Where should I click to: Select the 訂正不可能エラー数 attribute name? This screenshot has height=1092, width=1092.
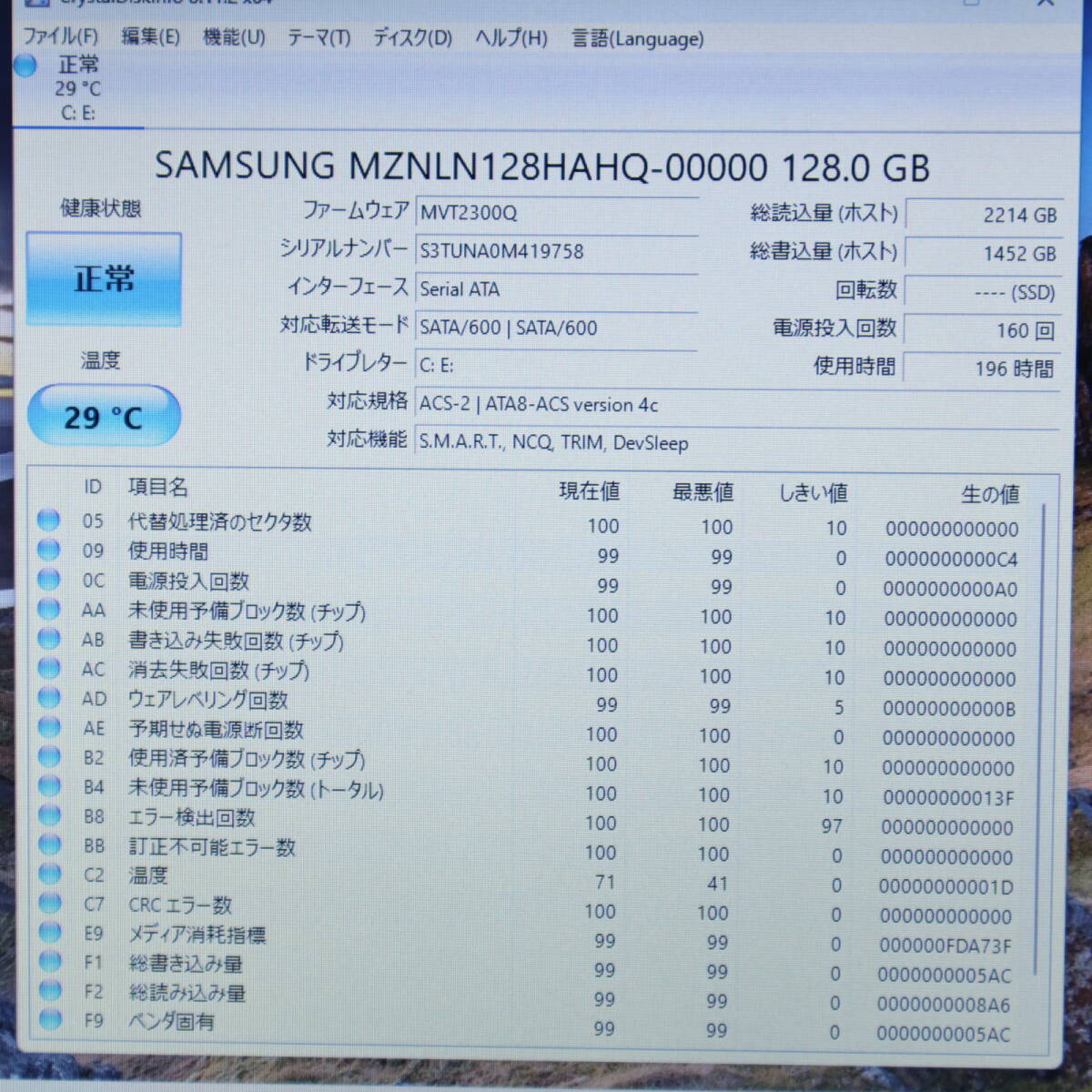click(x=211, y=846)
